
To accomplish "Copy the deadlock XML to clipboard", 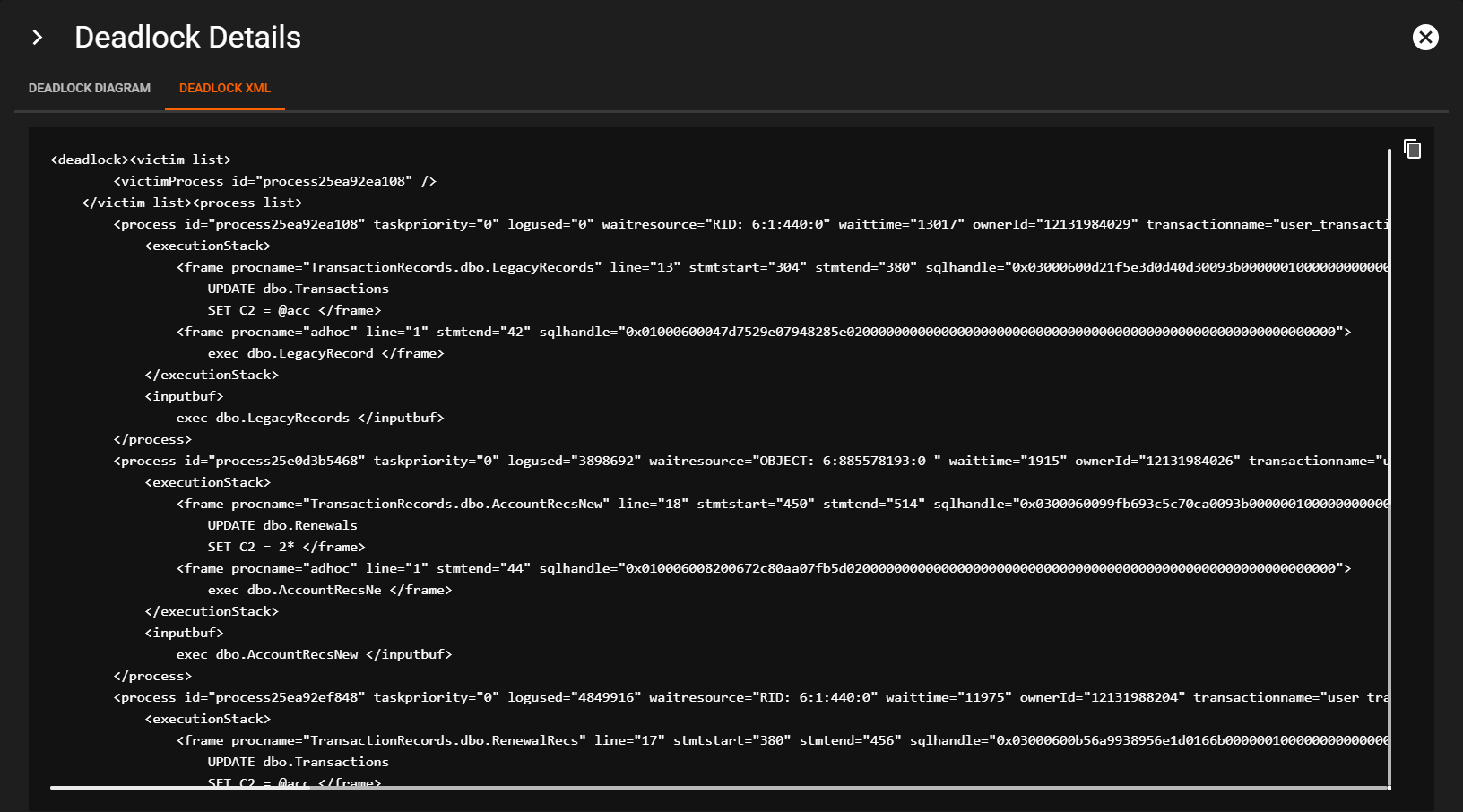I will point(1412,149).
